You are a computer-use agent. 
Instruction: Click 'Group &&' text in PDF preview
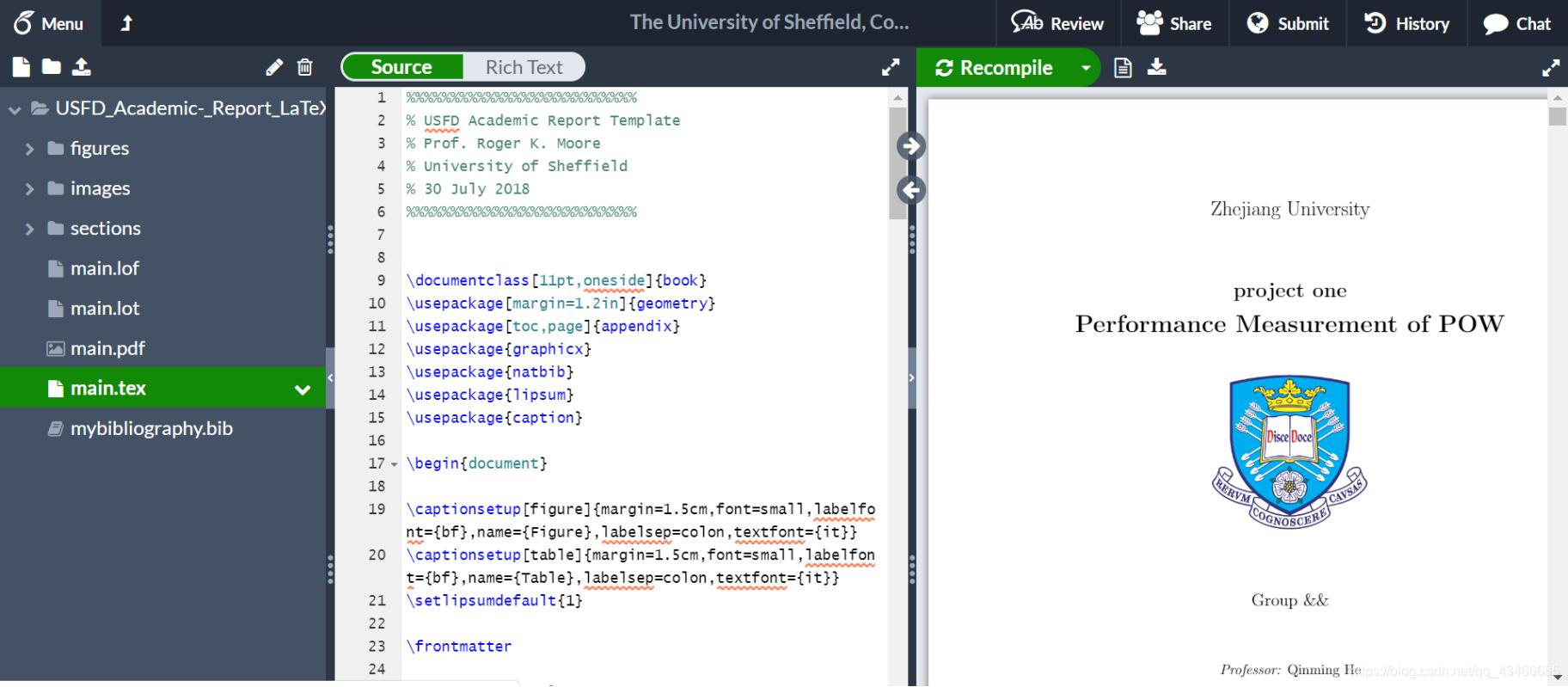(1289, 600)
